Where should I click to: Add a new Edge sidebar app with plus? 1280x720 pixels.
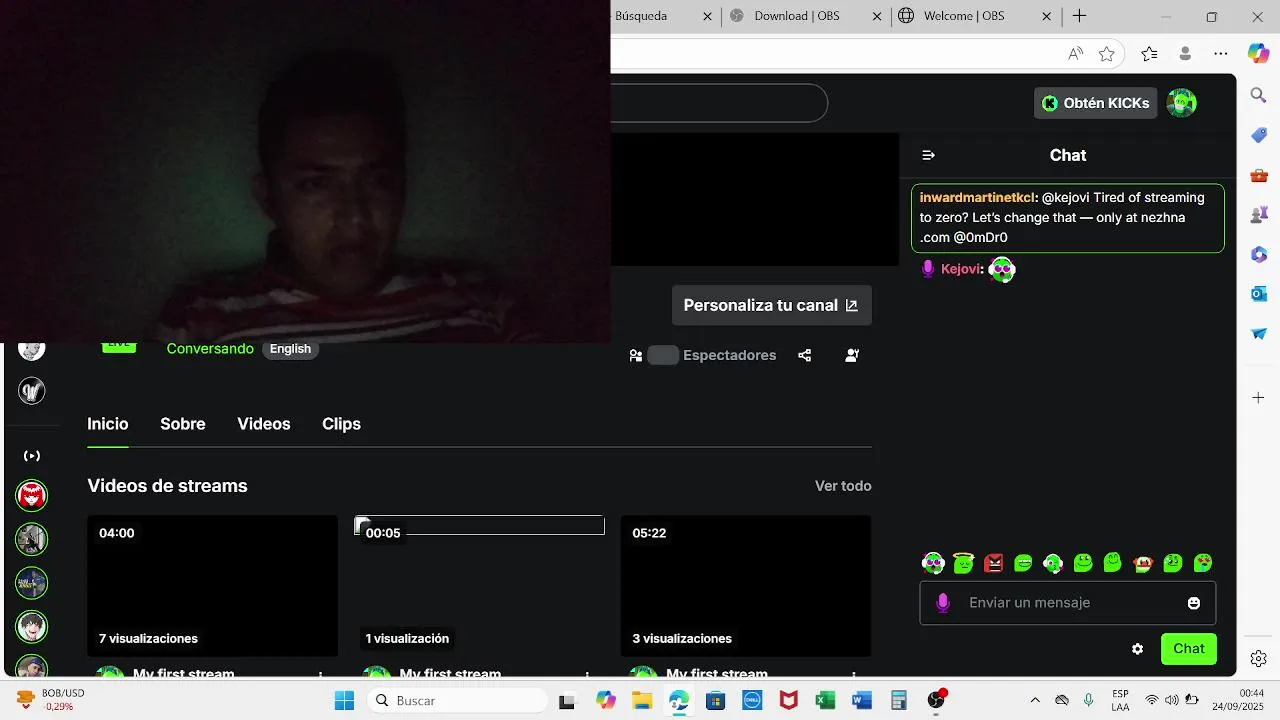[x=1259, y=398]
